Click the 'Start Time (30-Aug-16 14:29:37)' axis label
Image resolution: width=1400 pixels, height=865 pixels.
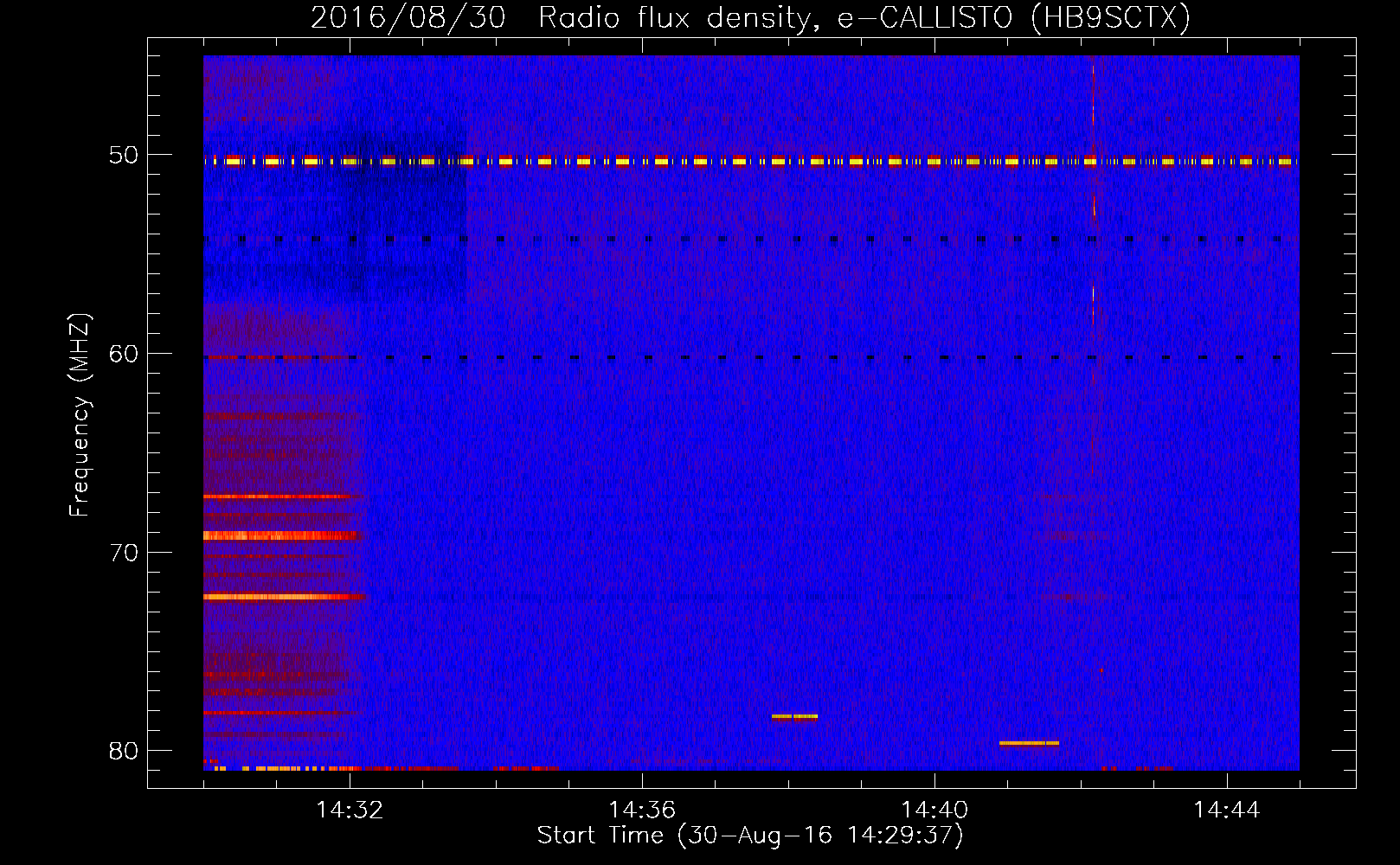(750, 836)
